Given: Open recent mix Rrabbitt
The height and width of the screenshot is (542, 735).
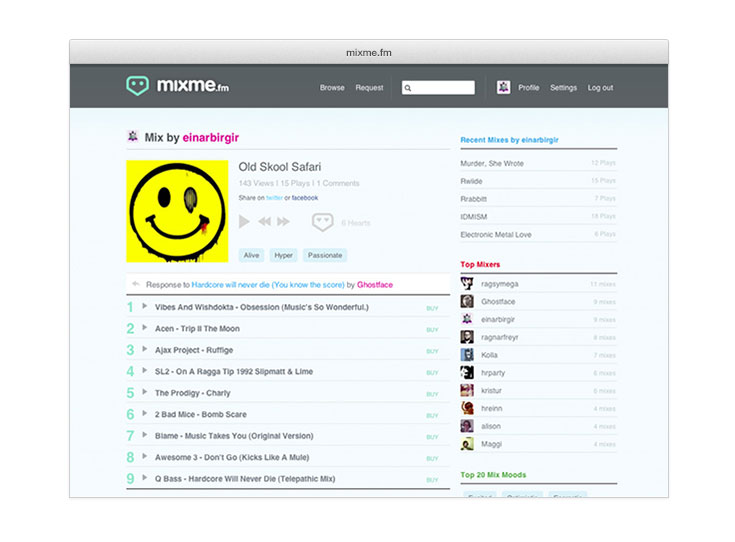Looking at the screenshot, I should click(473, 199).
